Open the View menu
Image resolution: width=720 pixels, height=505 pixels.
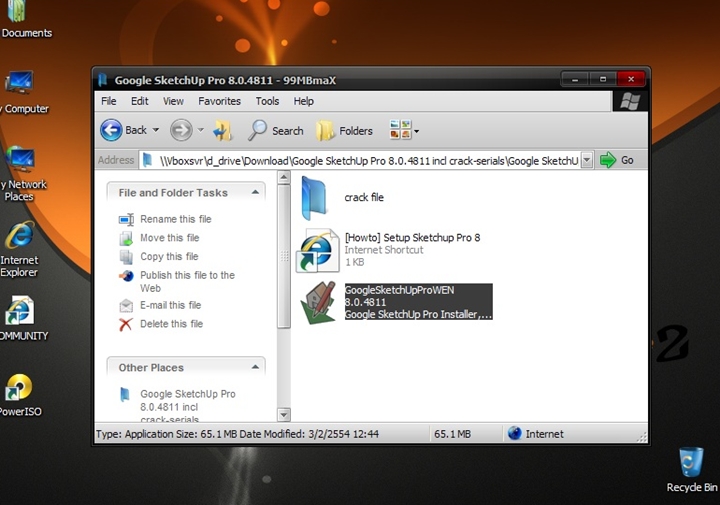click(x=173, y=101)
